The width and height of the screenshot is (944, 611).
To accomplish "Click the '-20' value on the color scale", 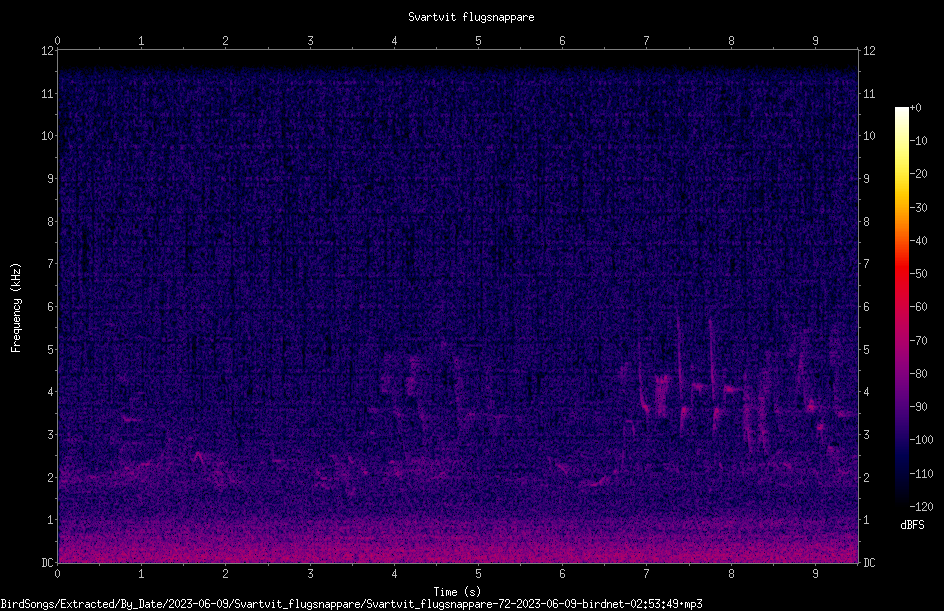I will click(918, 173).
